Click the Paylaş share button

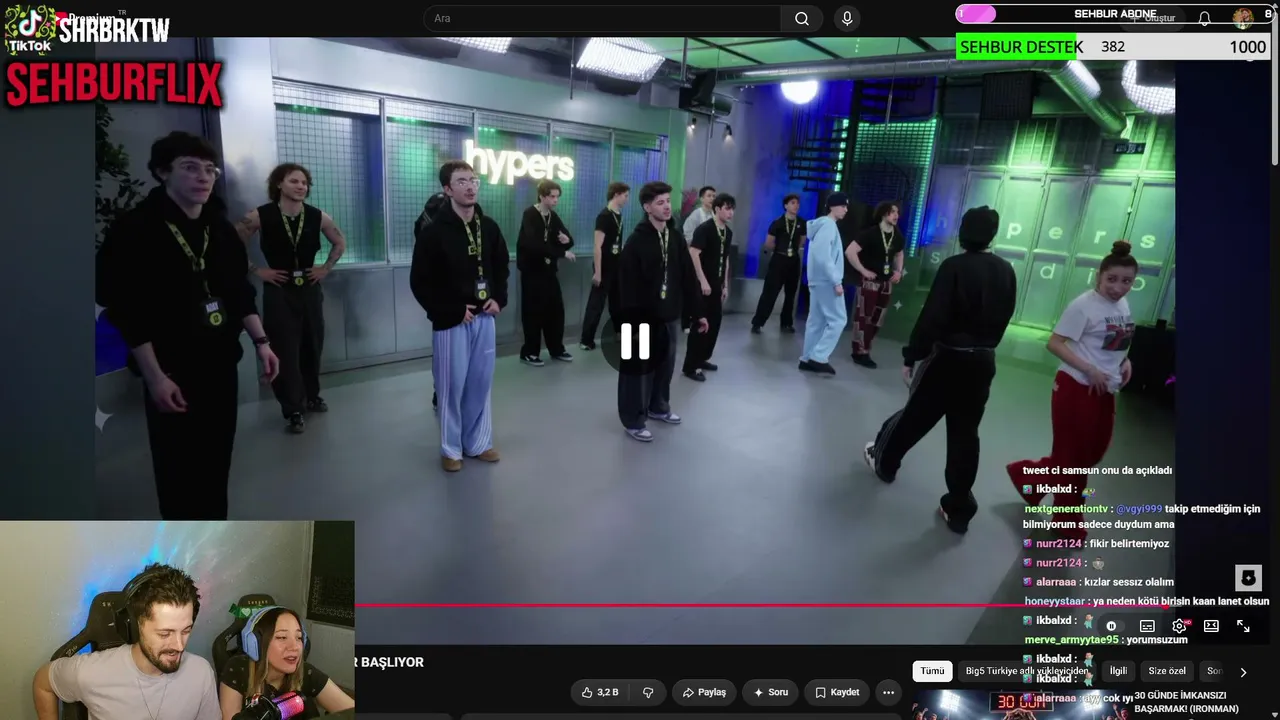click(704, 692)
